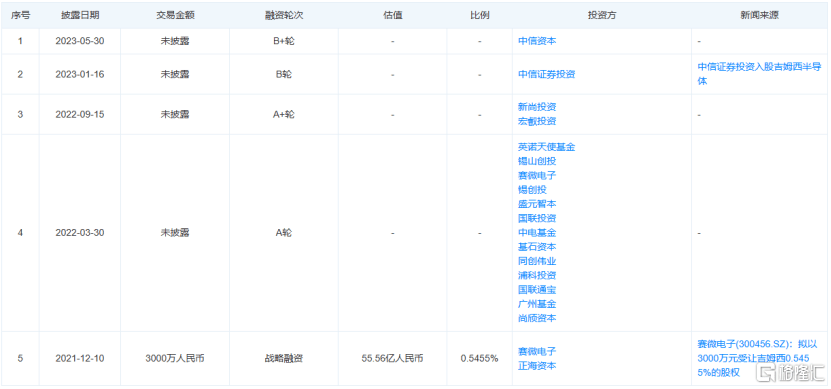The width and height of the screenshot is (831, 389).
Task: Open the 中信资本 investor link
Action: (537, 41)
